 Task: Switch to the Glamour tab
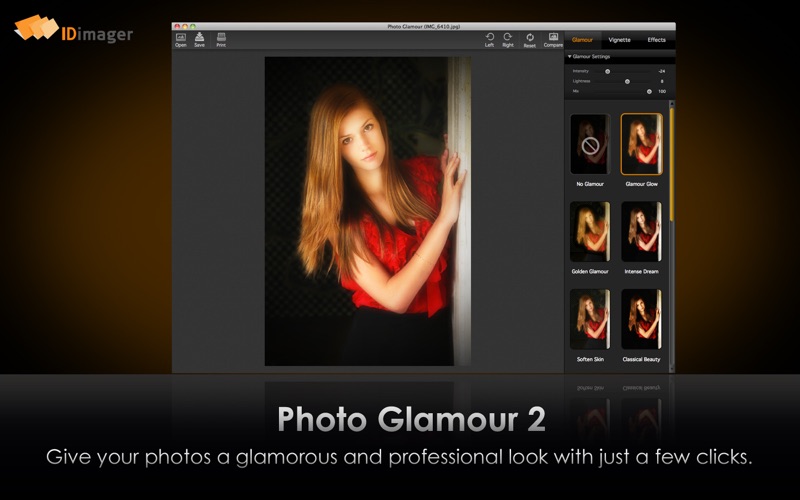tap(582, 40)
